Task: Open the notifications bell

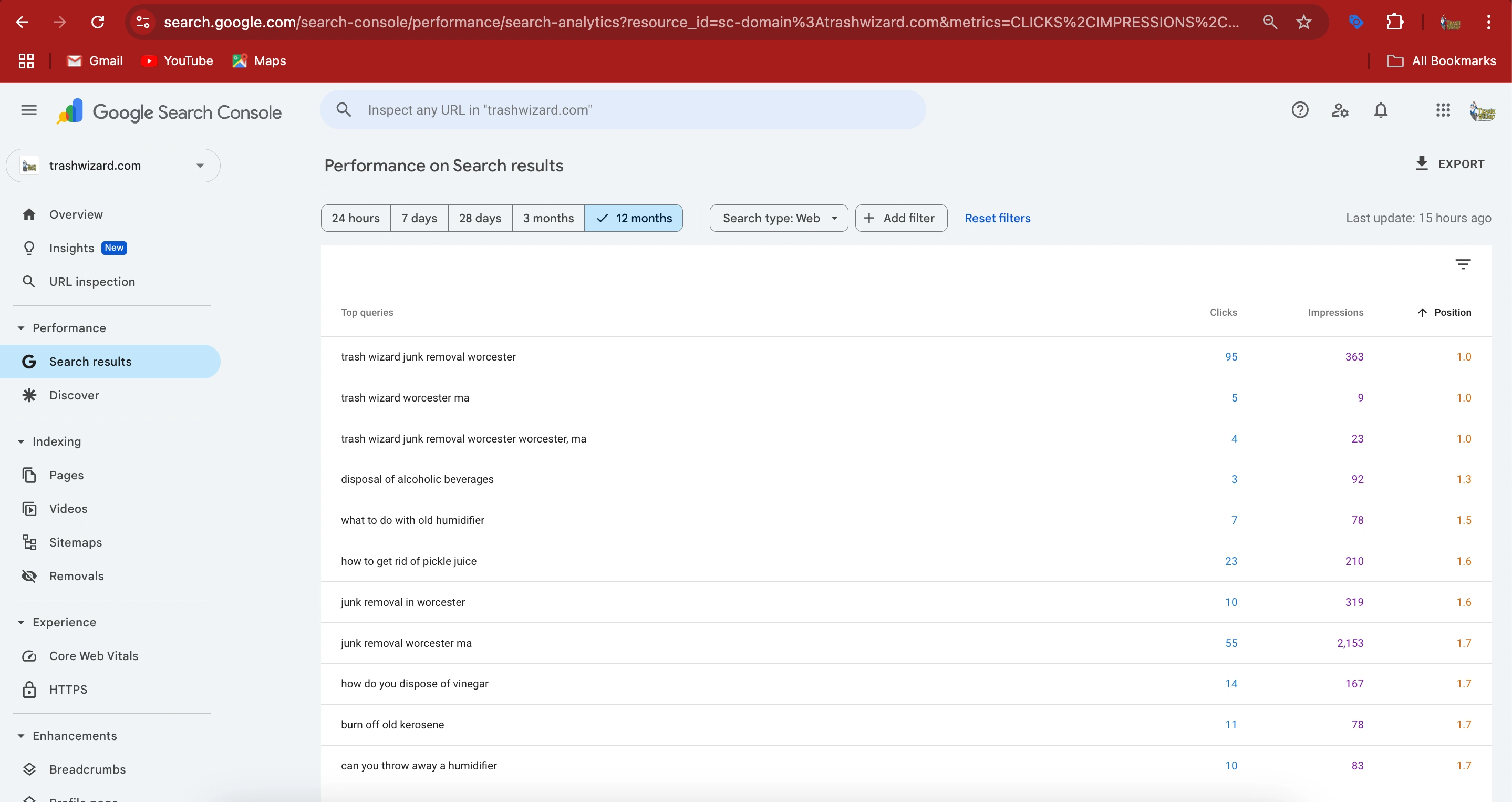Action: pyautogui.click(x=1381, y=110)
